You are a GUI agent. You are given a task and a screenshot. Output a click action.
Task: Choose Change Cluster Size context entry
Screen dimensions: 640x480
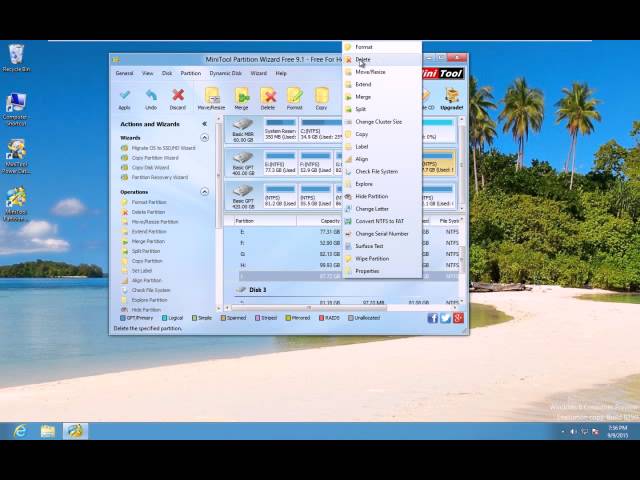click(x=382, y=122)
